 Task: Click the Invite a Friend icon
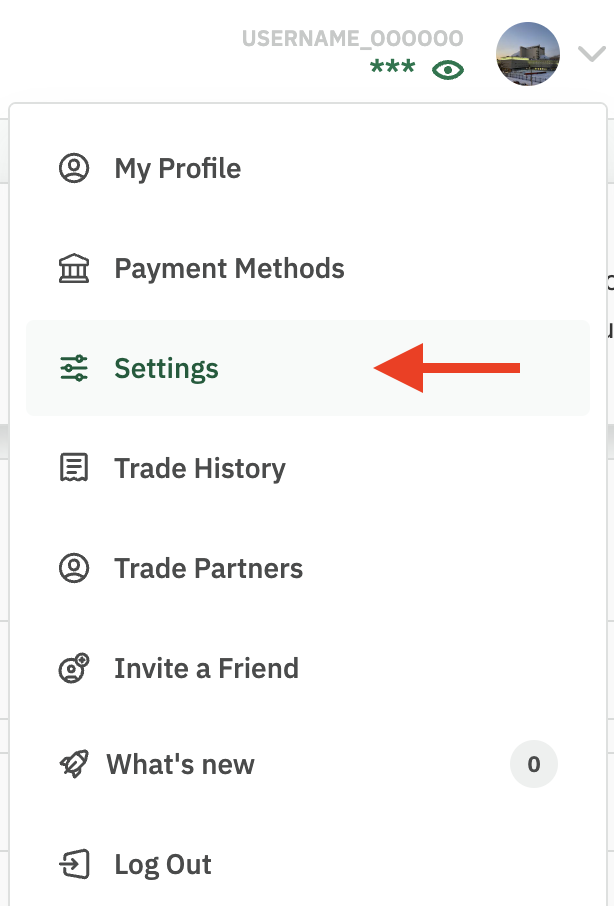tap(74, 668)
